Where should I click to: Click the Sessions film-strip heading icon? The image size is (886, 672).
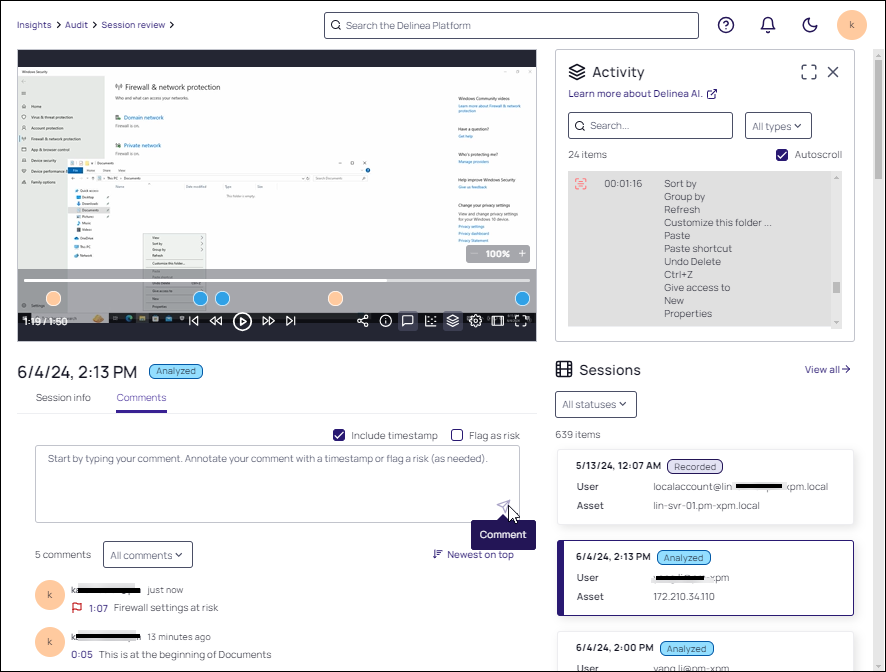pyautogui.click(x=563, y=369)
